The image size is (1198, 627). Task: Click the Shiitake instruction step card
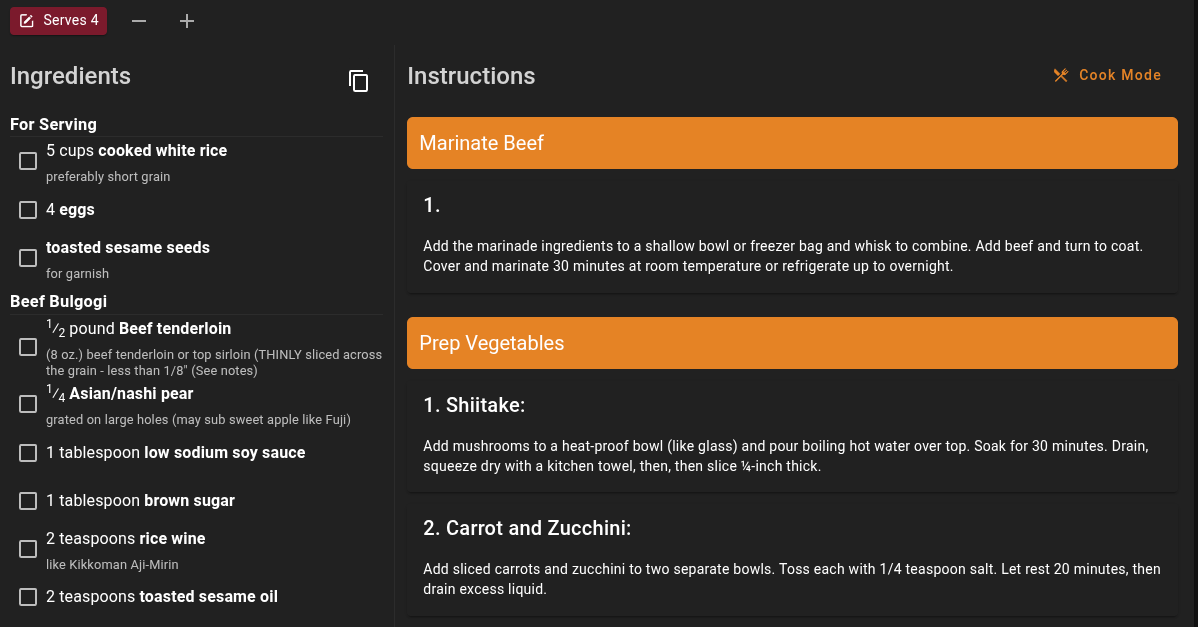(x=791, y=436)
